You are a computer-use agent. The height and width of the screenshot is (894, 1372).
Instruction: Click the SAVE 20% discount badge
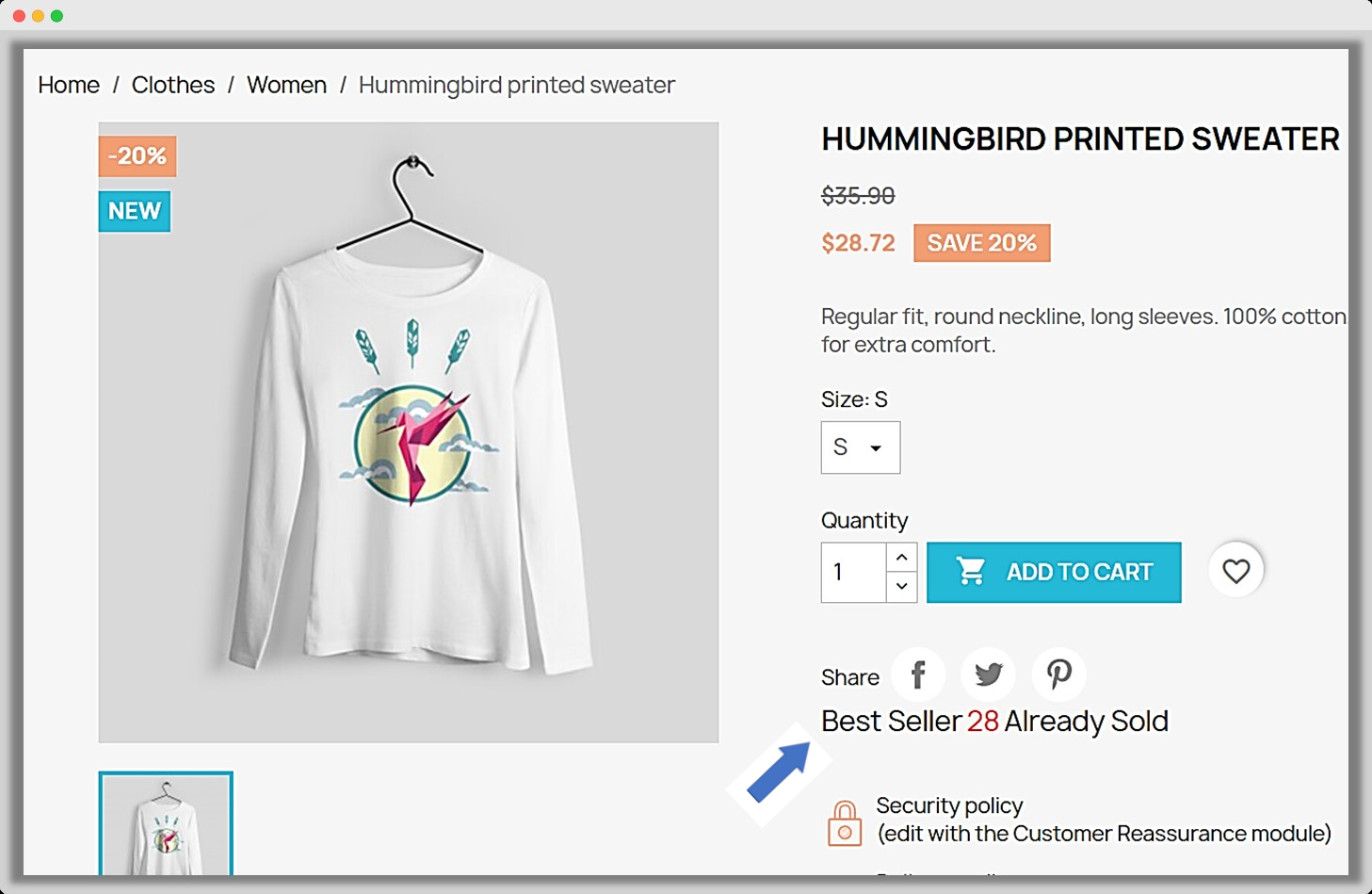[981, 243]
